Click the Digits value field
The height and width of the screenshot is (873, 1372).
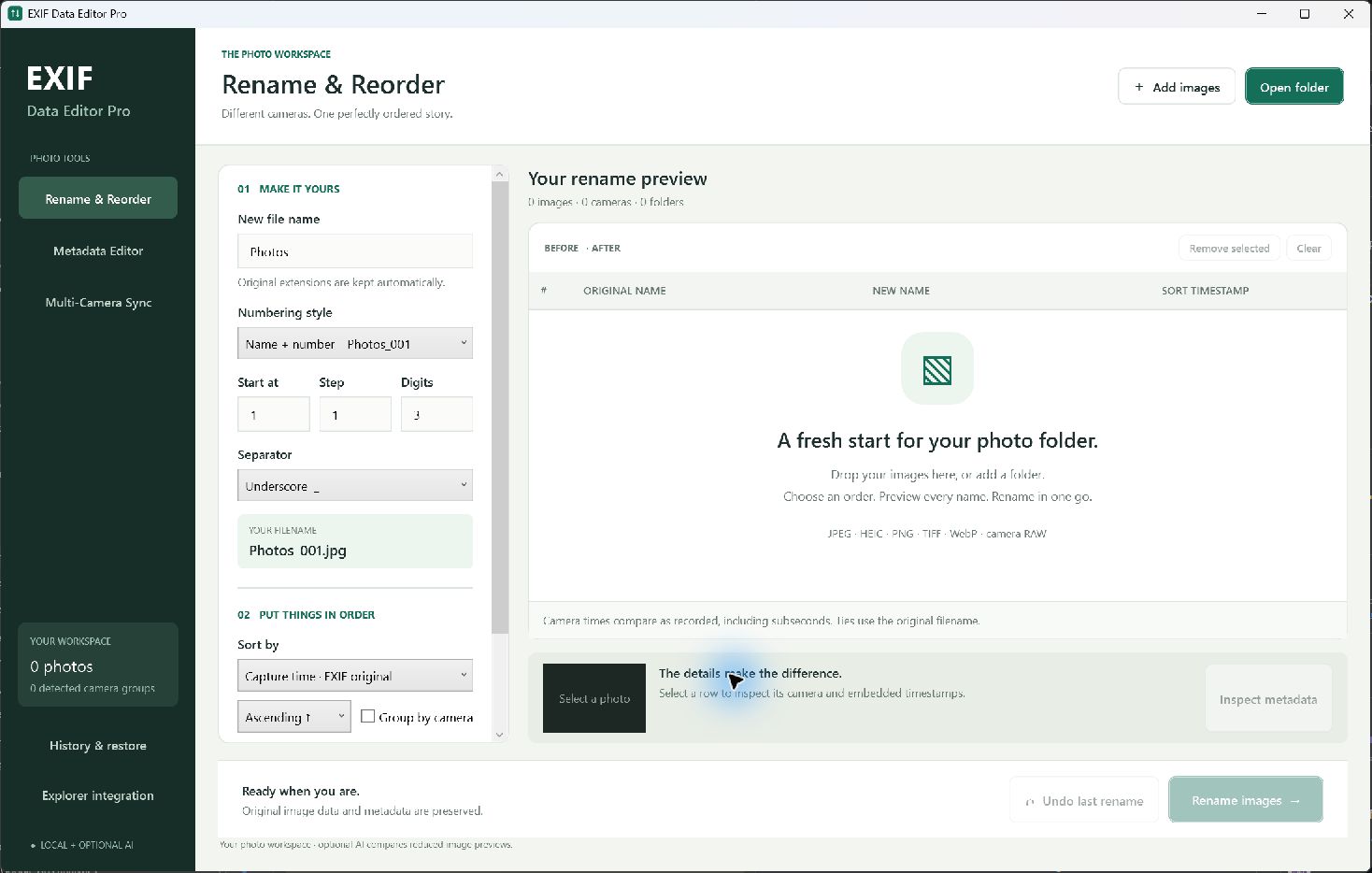(436, 414)
